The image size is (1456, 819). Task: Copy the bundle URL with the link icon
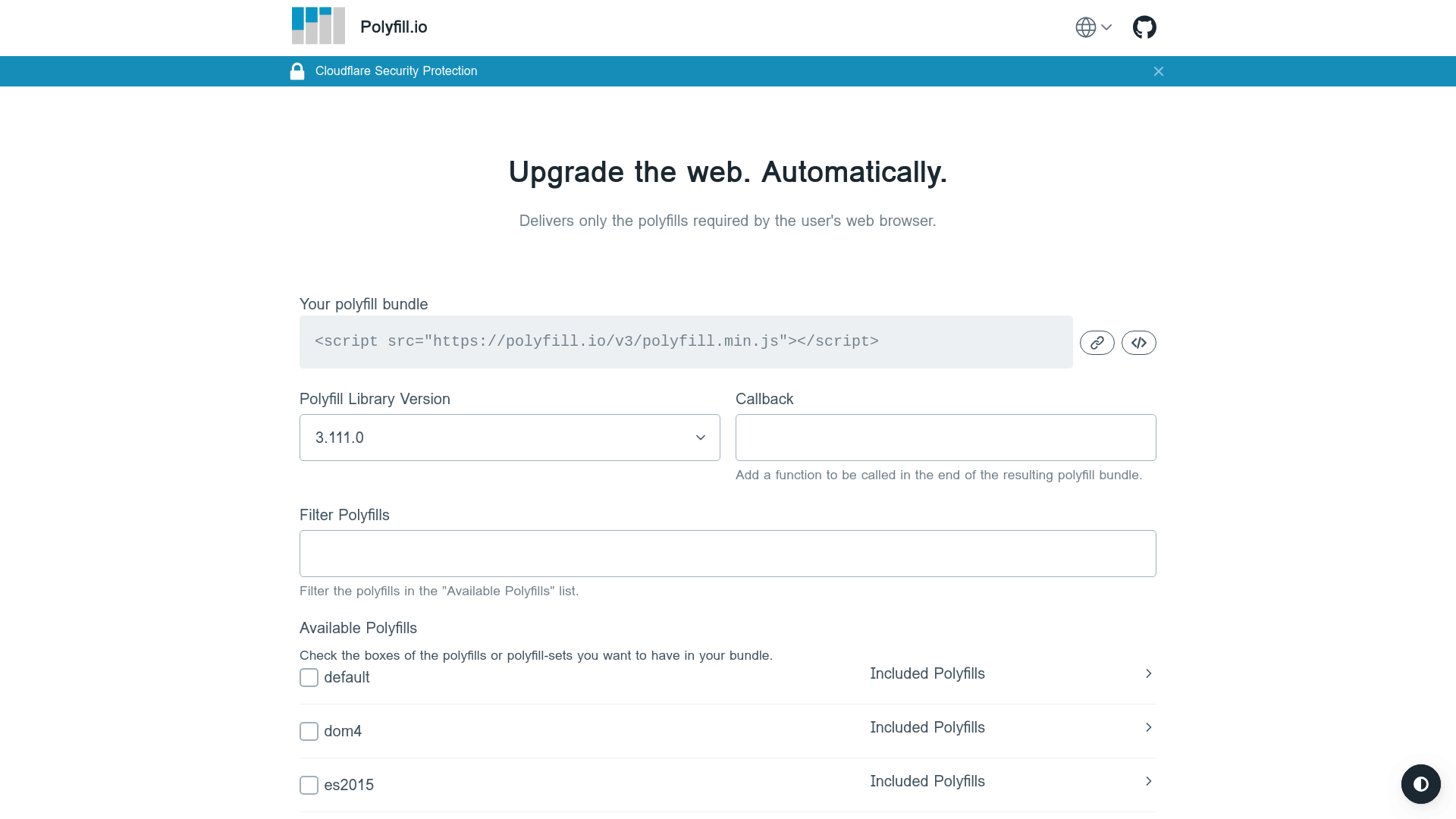coord(1097,343)
